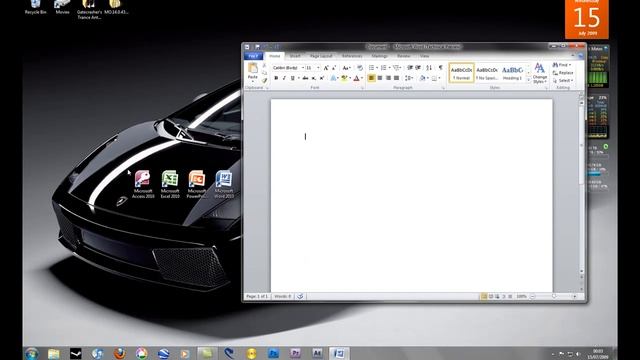Sort text with the A-Z icon
Screen dimensions: 640x360
429,68
